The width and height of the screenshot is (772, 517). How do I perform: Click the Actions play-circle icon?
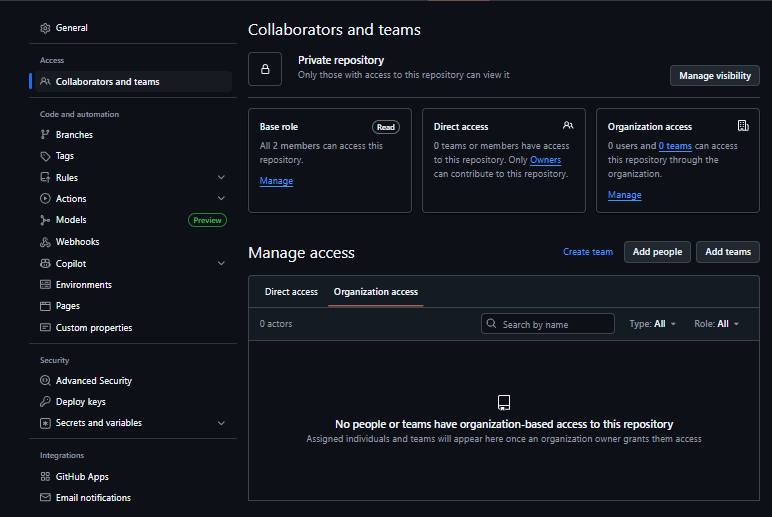[x=45, y=198]
